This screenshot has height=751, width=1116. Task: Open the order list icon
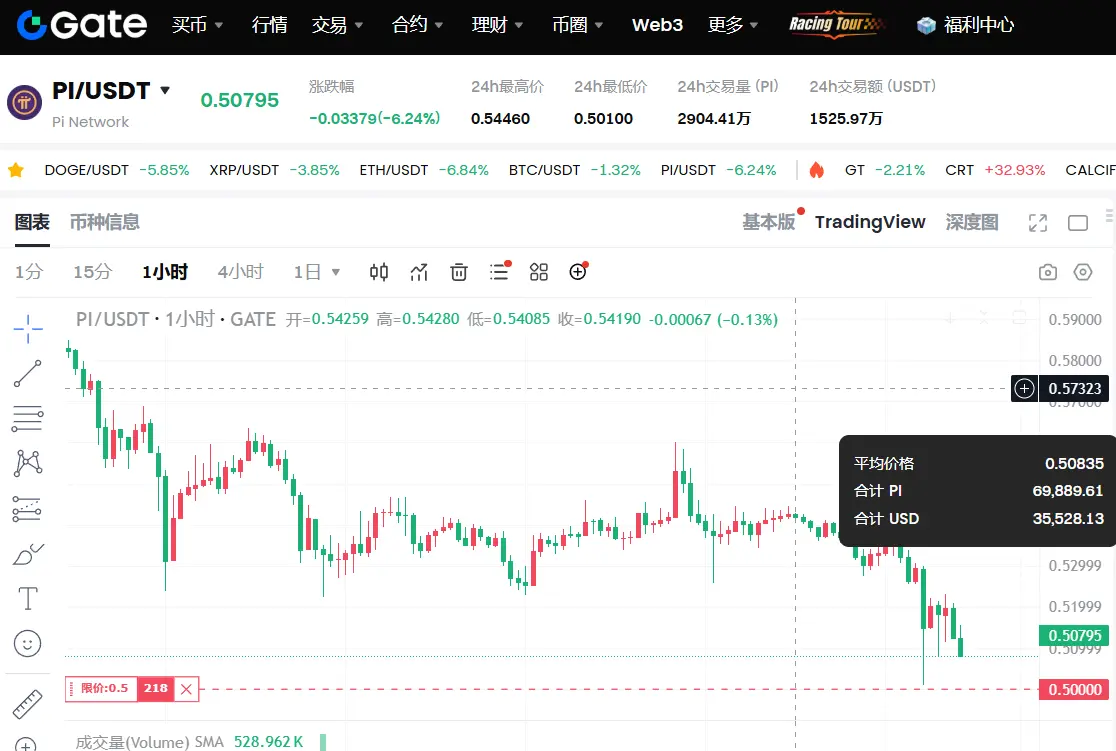click(x=500, y=271)
